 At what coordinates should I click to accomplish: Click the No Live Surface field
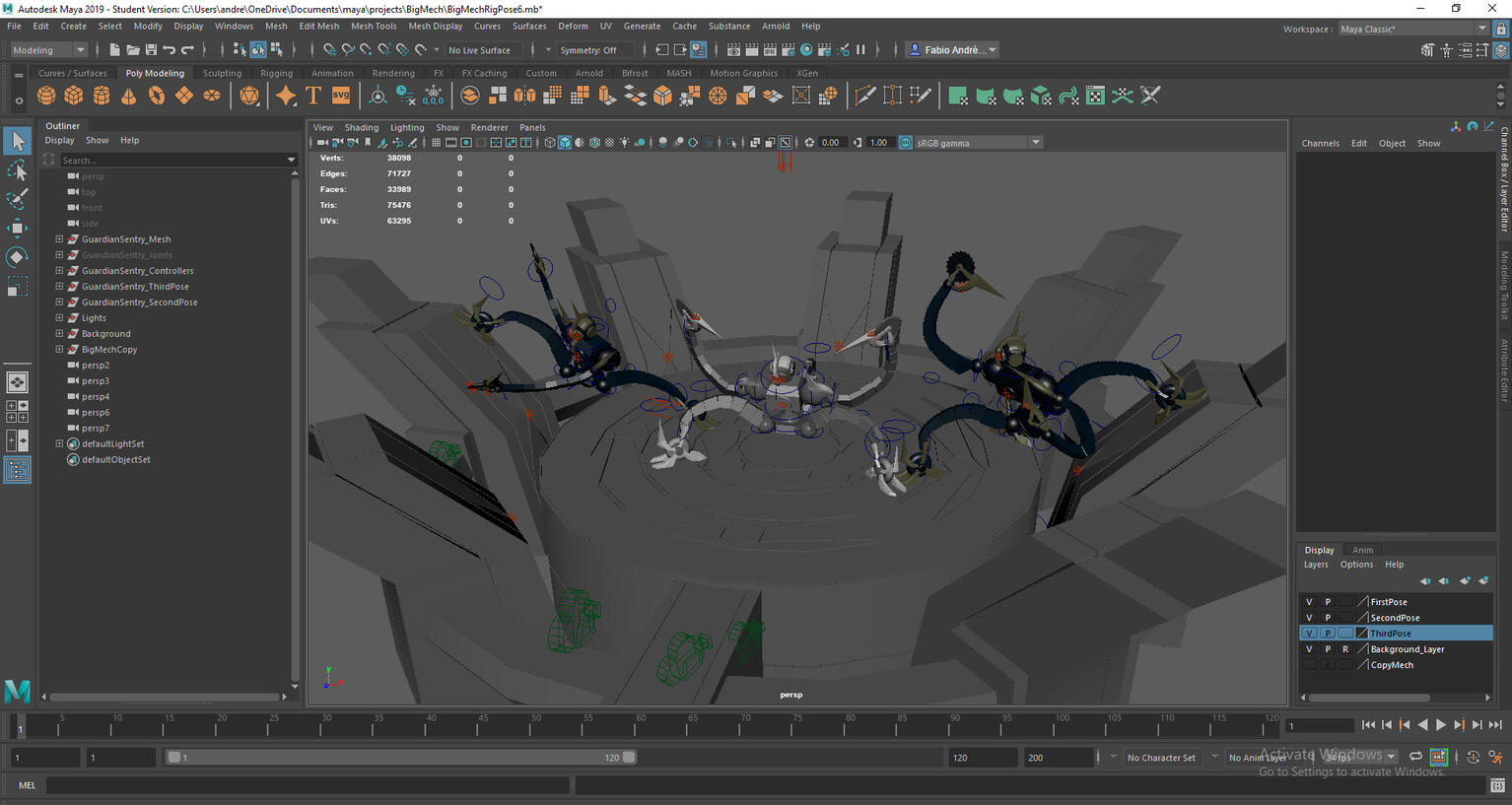(480, 50)
